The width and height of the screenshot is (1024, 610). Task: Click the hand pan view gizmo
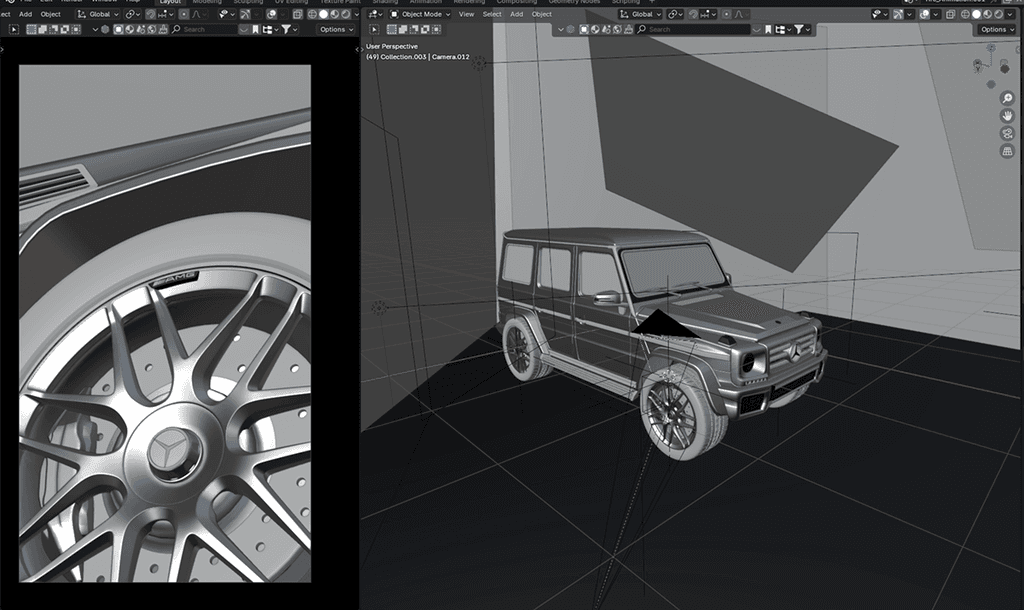tap(1007, 116)
